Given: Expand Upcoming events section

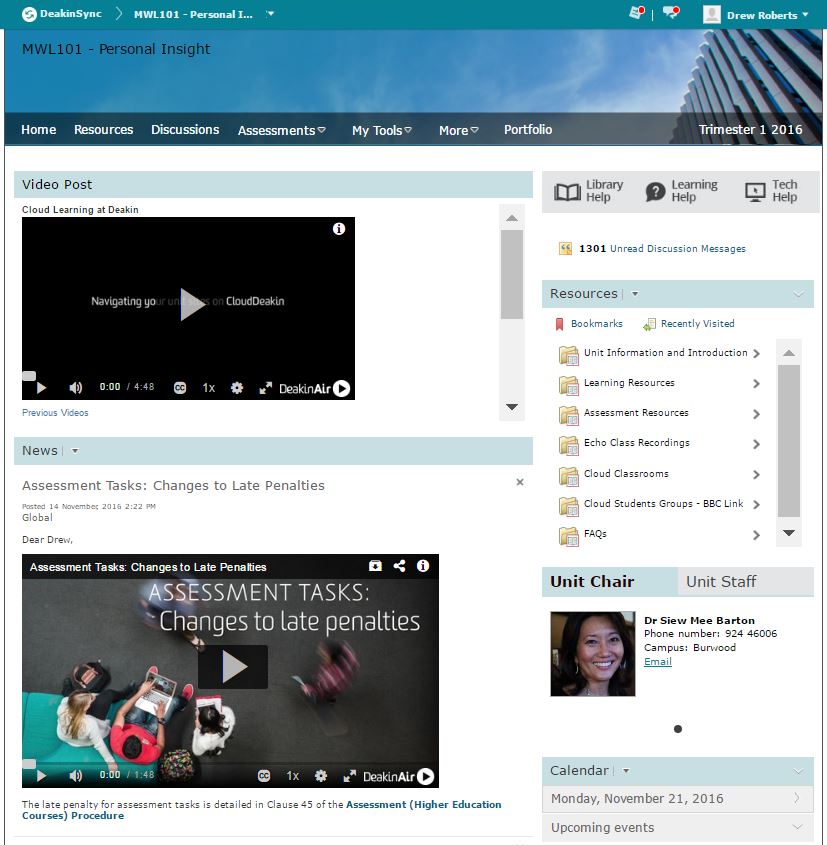Looking at the screenshot, I should pyautogui.click(x=678, y=827).
